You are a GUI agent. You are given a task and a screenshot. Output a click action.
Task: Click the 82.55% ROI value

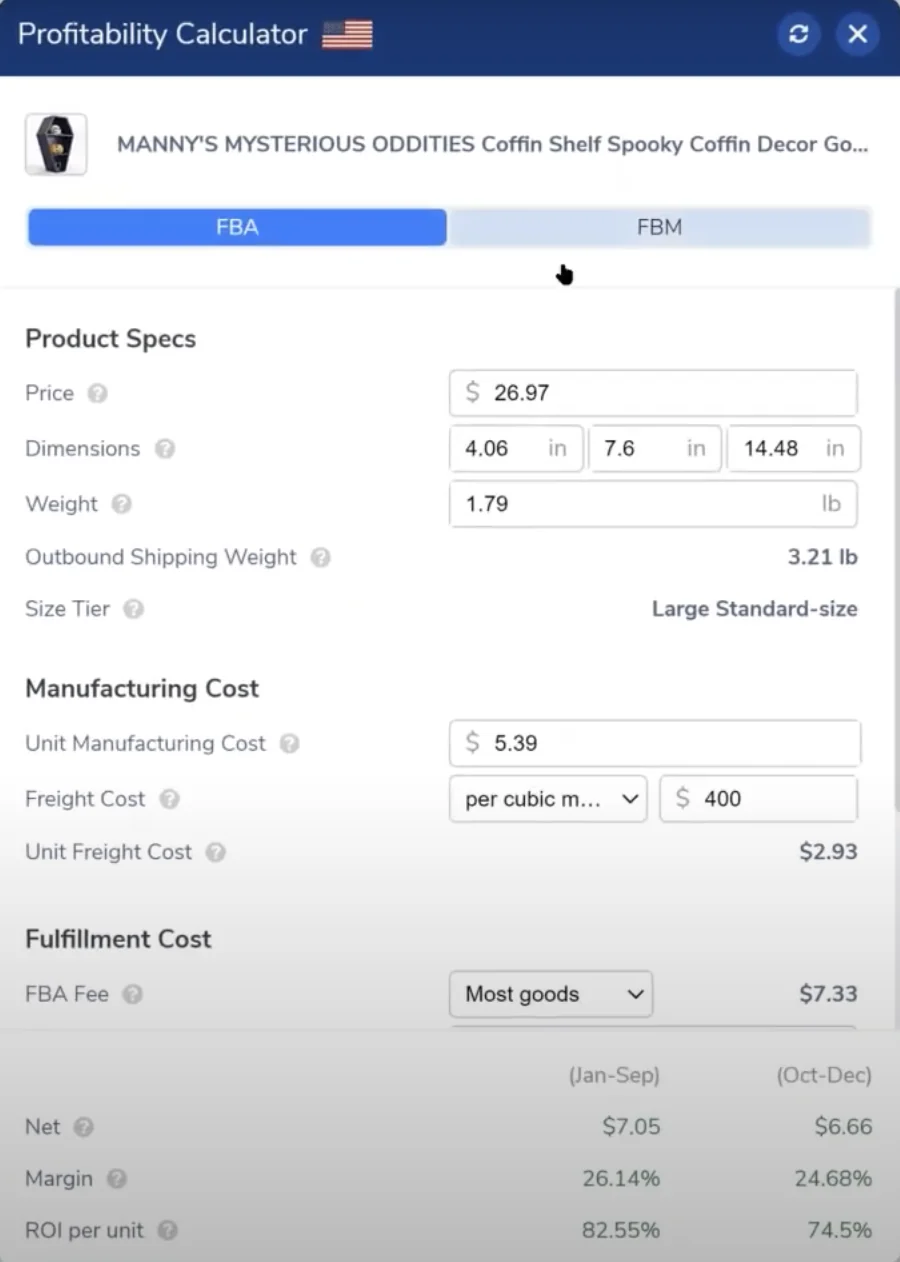tap(621, 1230)
